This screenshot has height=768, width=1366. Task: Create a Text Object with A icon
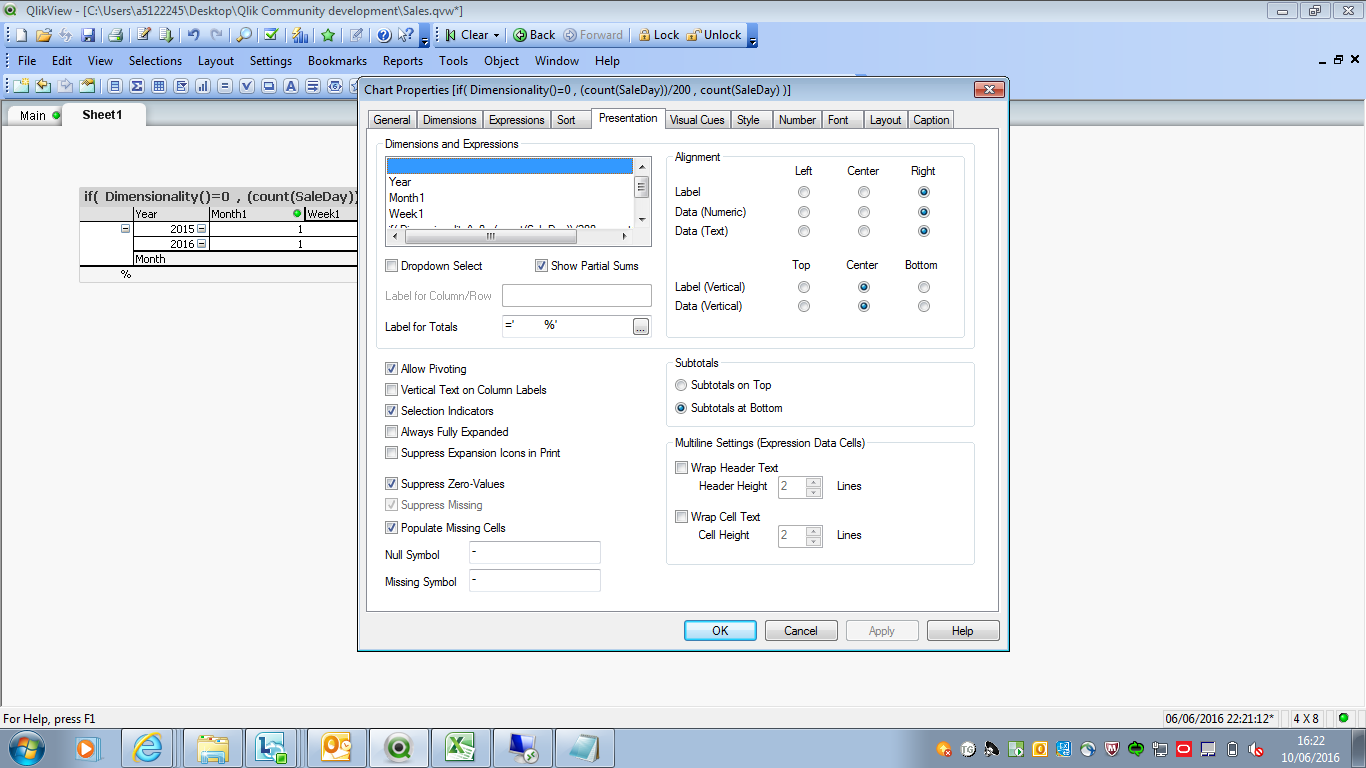(291, 86)
